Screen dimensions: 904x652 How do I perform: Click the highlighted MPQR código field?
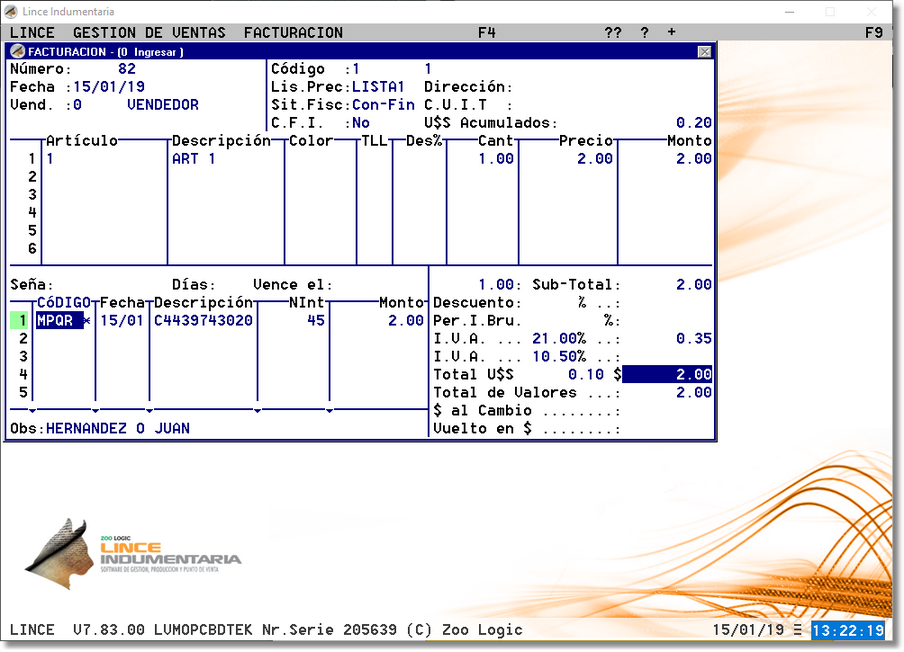pyautogui.click(x=59, y=321)
